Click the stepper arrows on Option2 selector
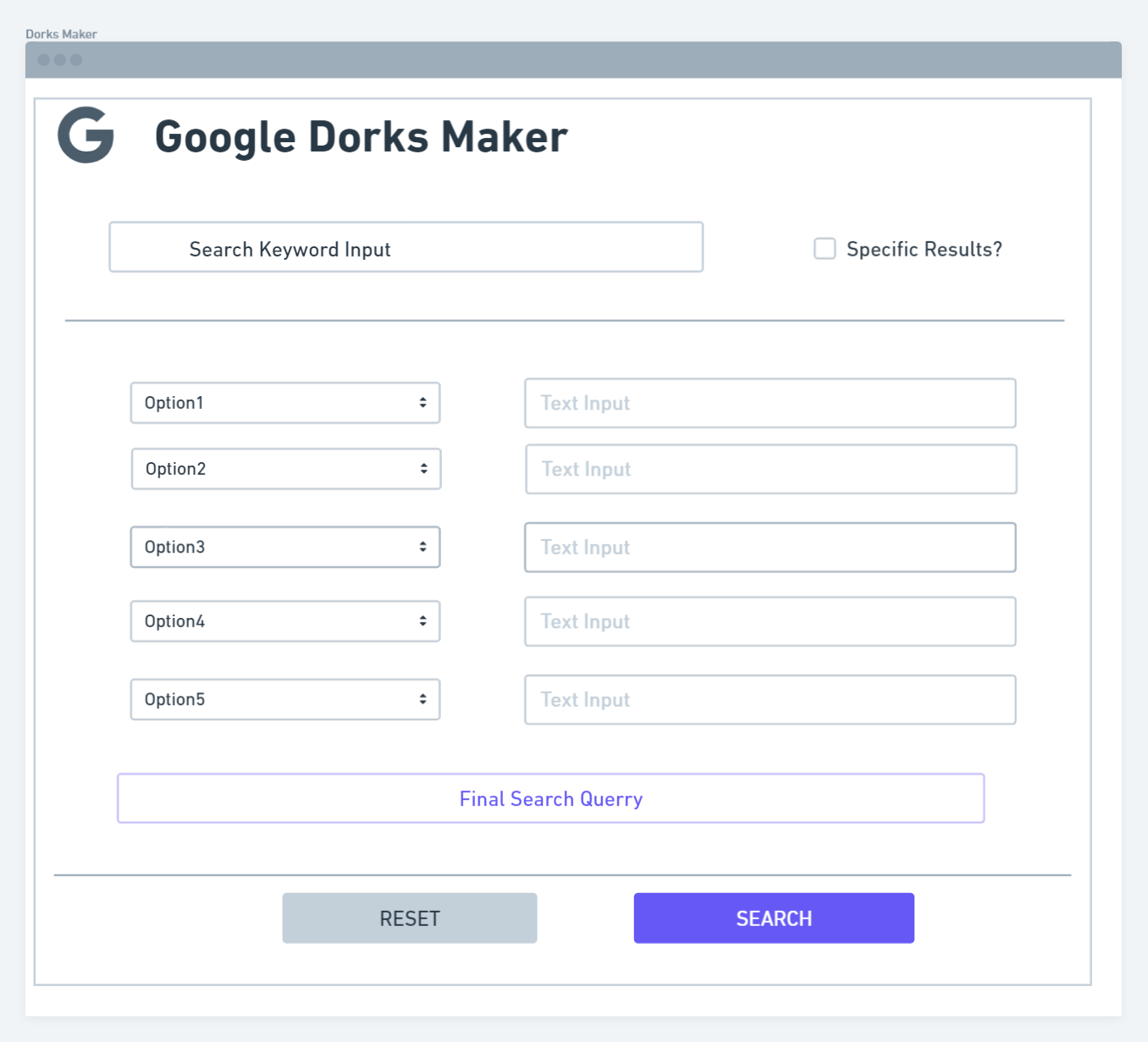This screenshot has width=1148, height=1042. [423, 468]
